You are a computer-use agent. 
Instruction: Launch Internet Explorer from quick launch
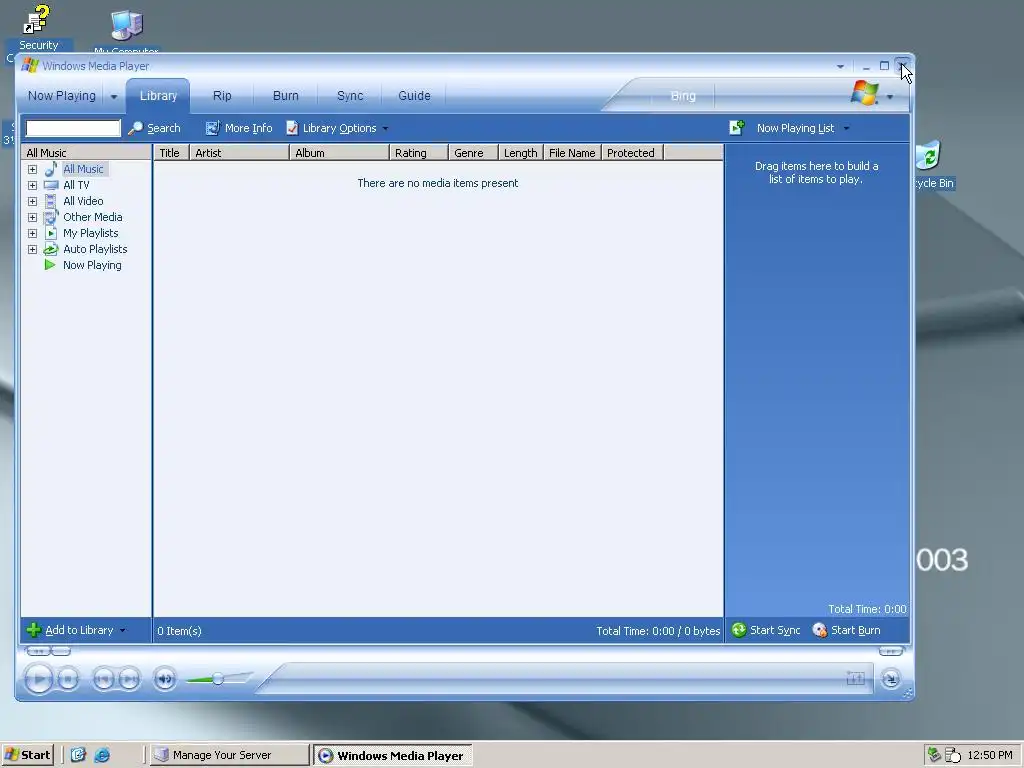pyautogui.click(x=102, y=755)
